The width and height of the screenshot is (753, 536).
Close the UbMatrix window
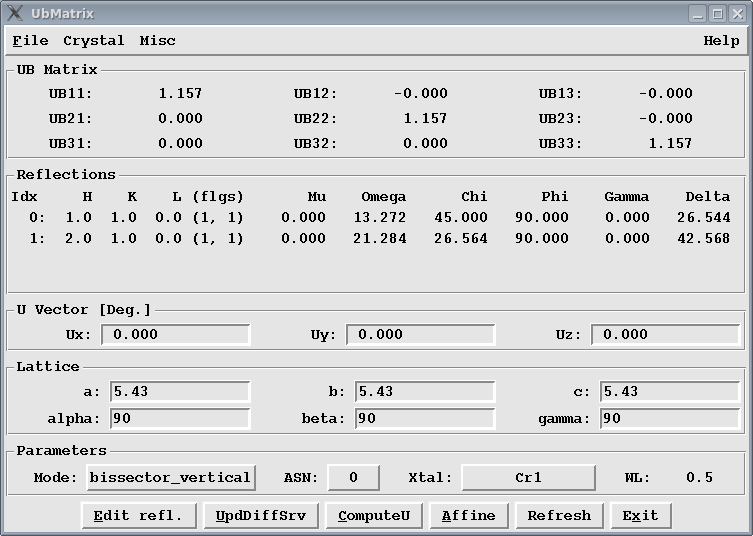(x=737, y=13)
